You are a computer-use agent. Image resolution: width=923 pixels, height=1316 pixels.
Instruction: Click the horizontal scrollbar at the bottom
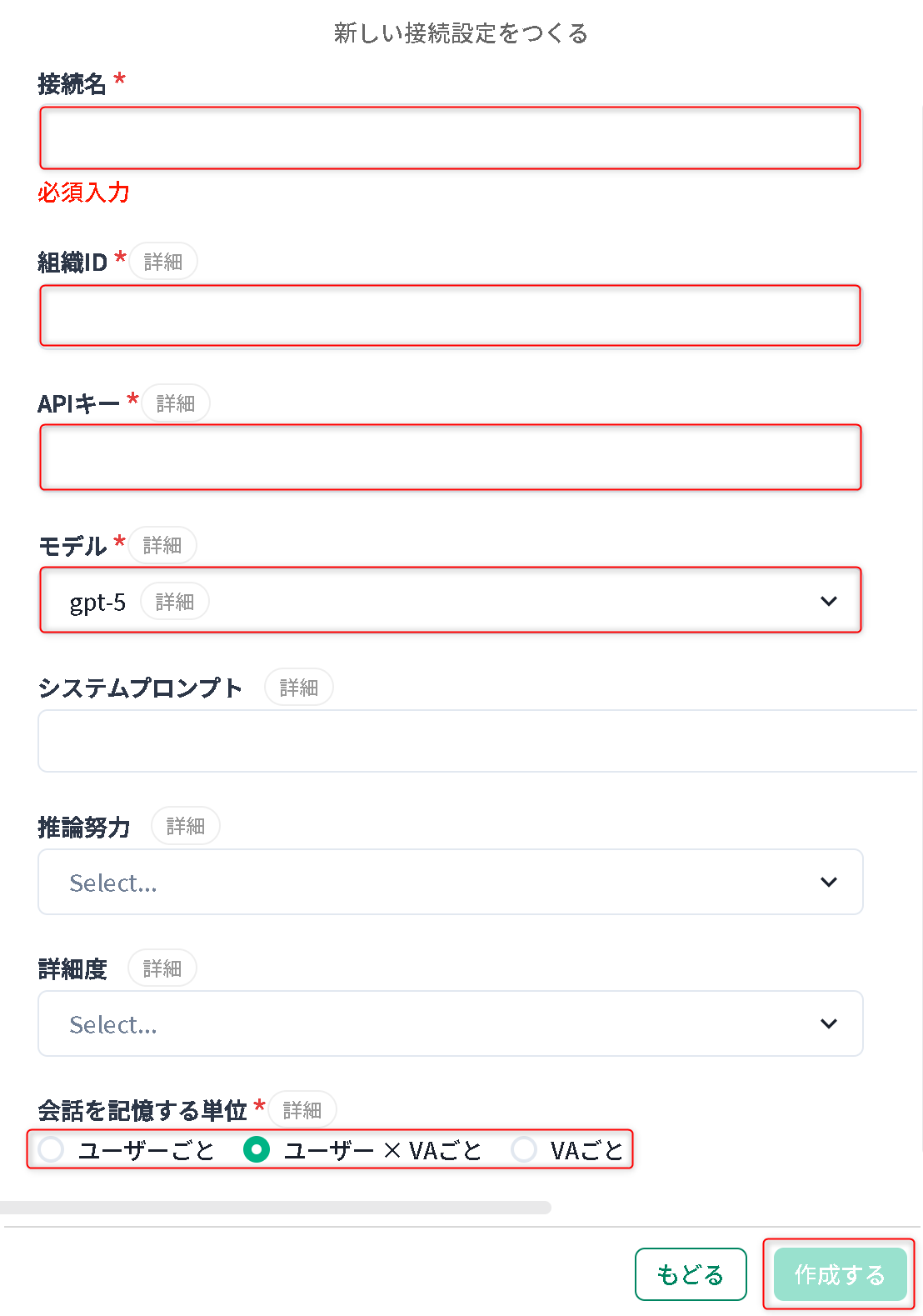275,1208
